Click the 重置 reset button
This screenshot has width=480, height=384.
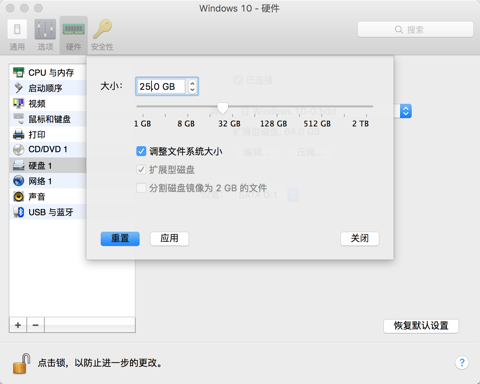click(x=120, y=239)
